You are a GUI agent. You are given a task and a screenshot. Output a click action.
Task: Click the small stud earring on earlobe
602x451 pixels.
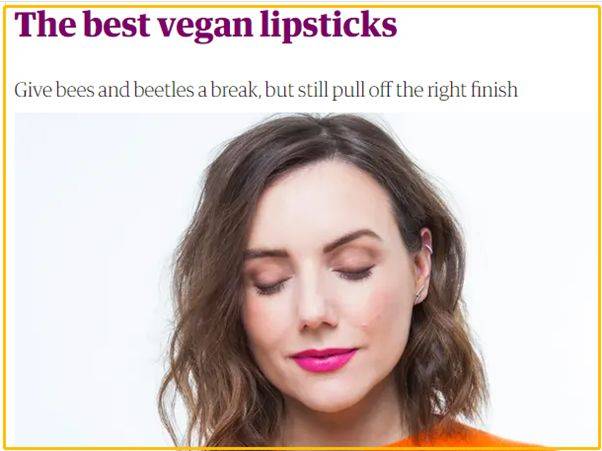tap(418, 297)
